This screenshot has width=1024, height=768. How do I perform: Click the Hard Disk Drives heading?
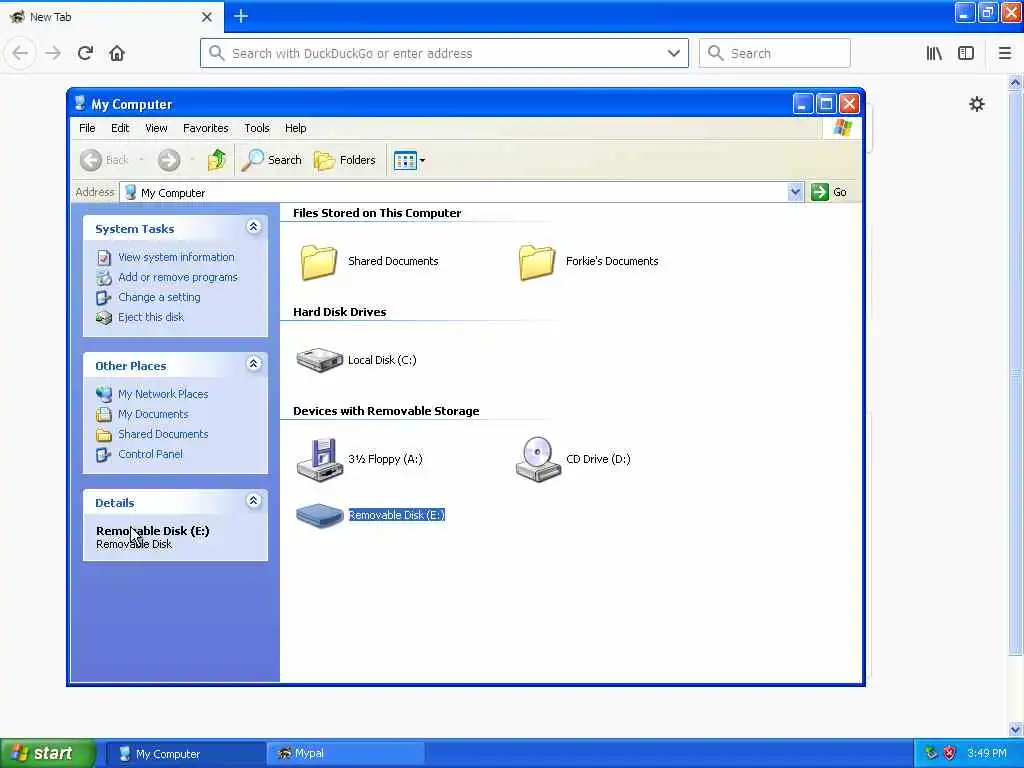[340, 312]
